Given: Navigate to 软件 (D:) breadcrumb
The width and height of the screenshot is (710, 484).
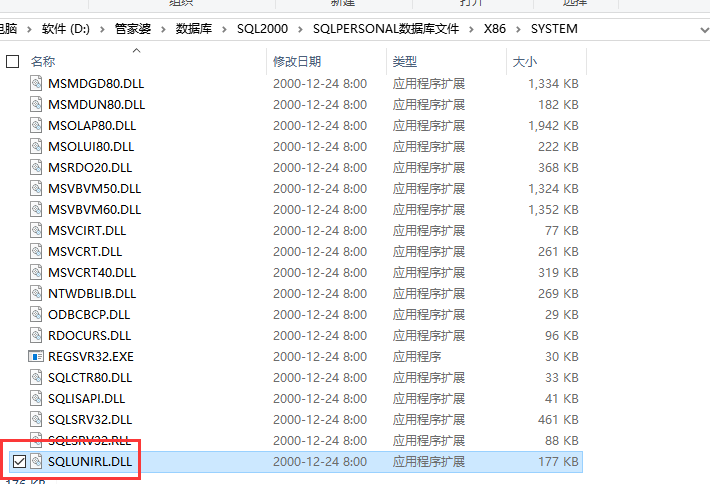Looking at the screenshot, I should [66, 29].
